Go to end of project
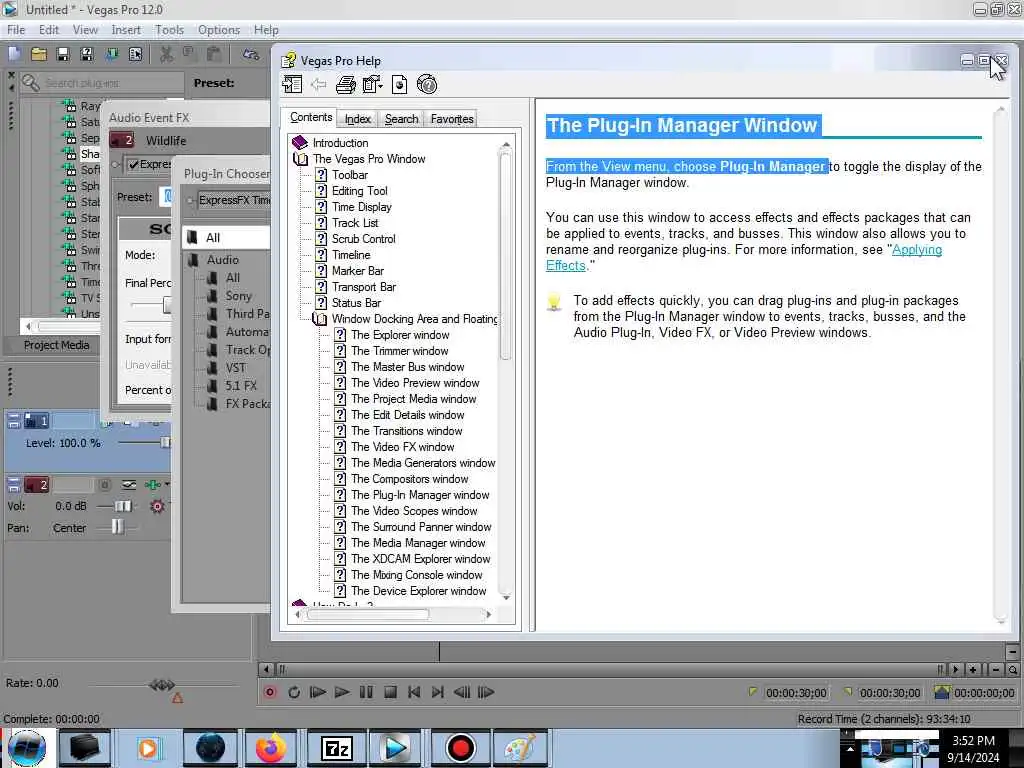The image size is (1024, 768). [x=438, y=692]
